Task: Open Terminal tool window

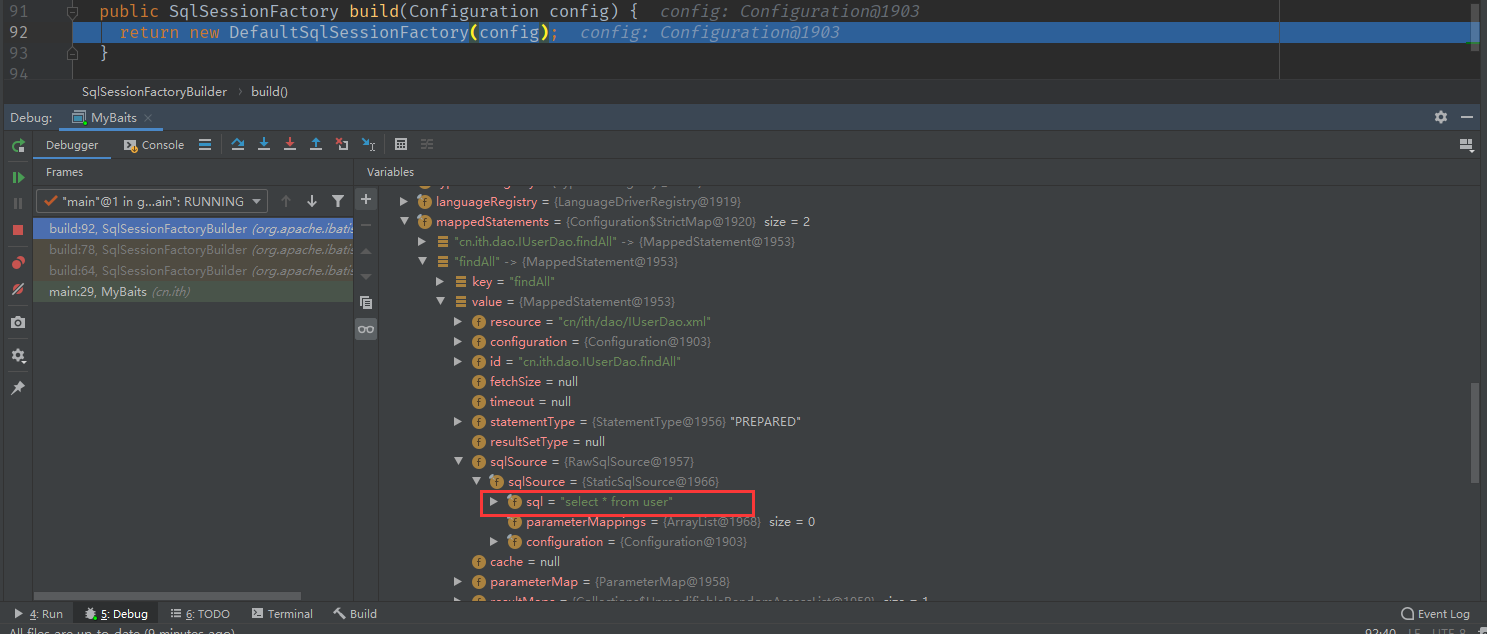Action: (283, 614)
